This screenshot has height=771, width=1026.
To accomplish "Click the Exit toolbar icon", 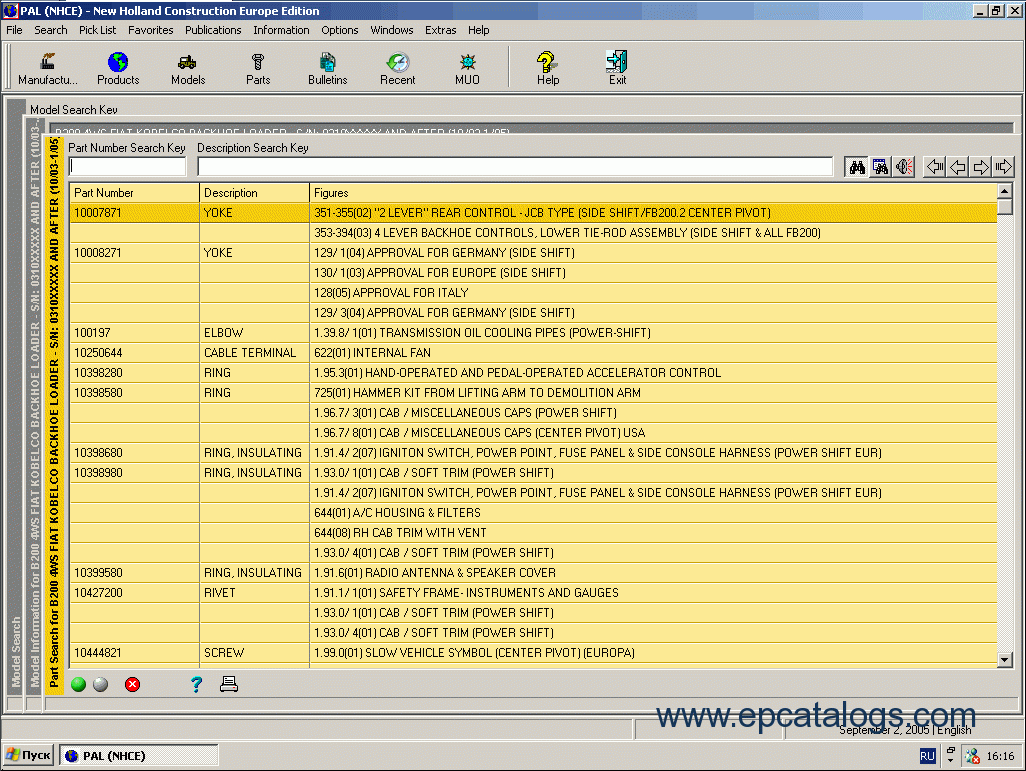I will click(617, 68).
